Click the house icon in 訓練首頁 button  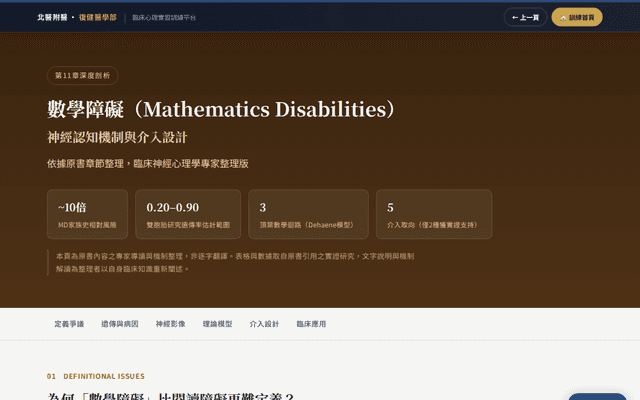563,18
